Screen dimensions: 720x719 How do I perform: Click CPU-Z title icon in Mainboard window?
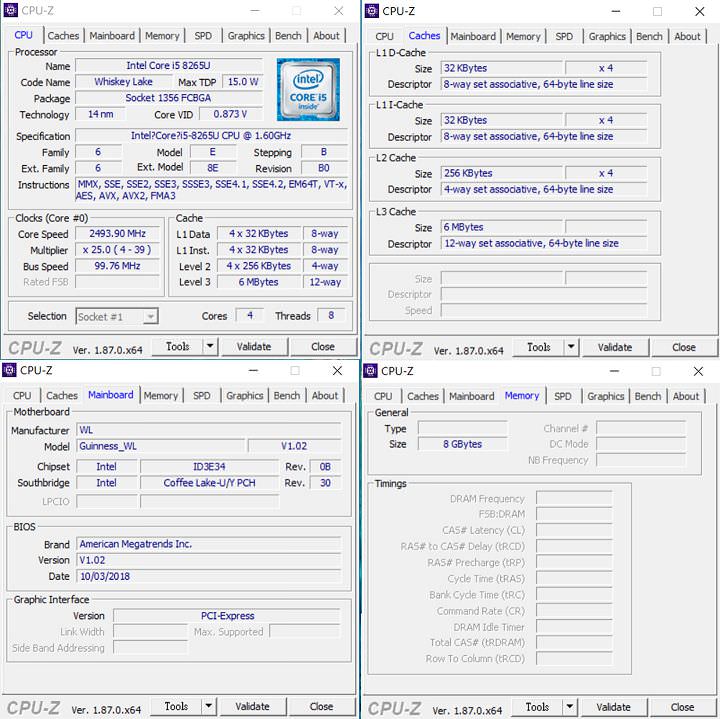[10, 370]
